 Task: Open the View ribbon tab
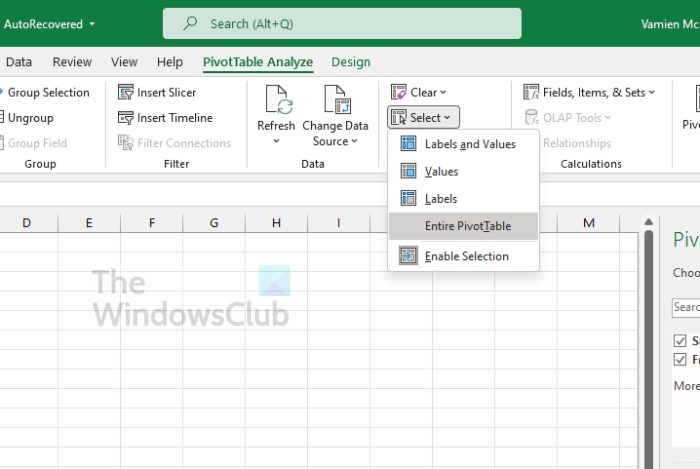124,62
